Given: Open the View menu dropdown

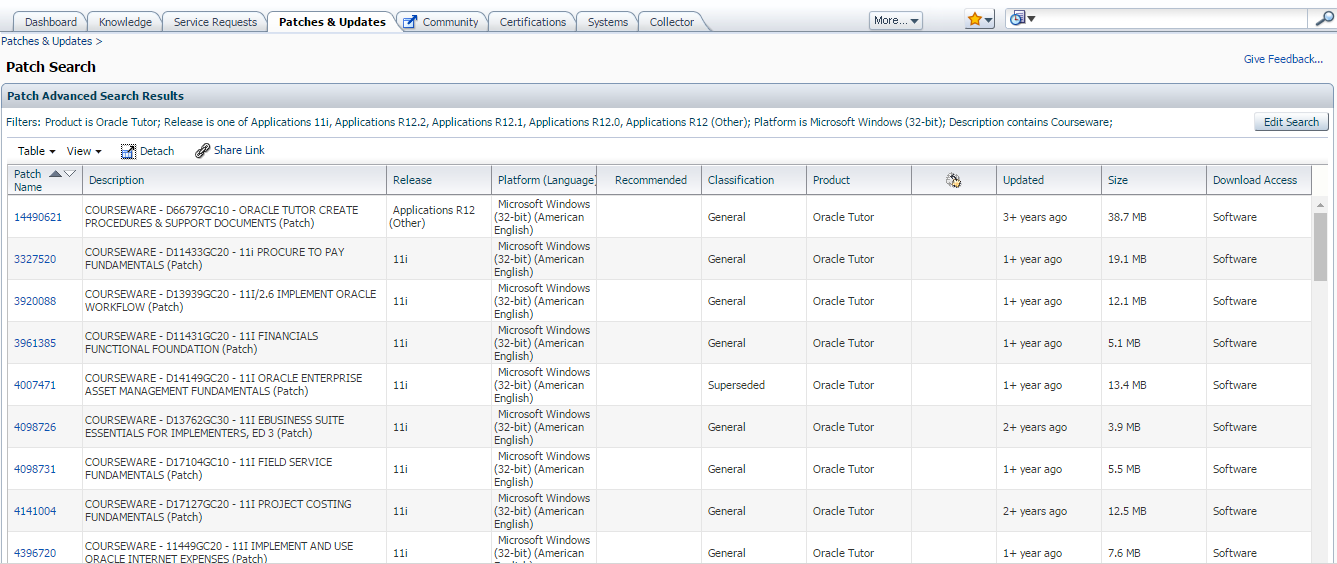Looking at the screenshot, I should point(84,151).
